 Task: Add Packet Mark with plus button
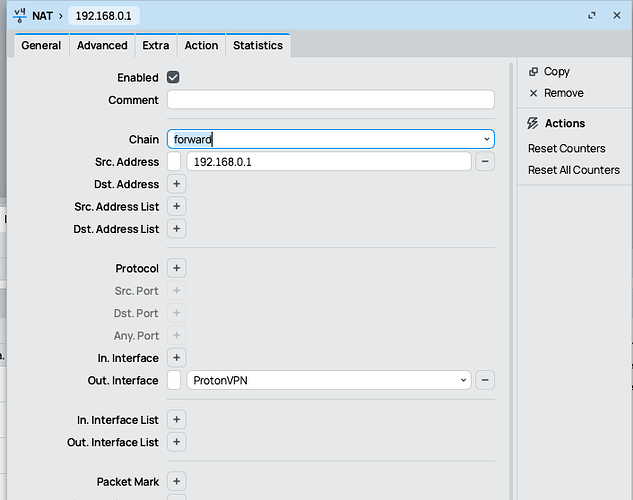[x=176, y=481]
